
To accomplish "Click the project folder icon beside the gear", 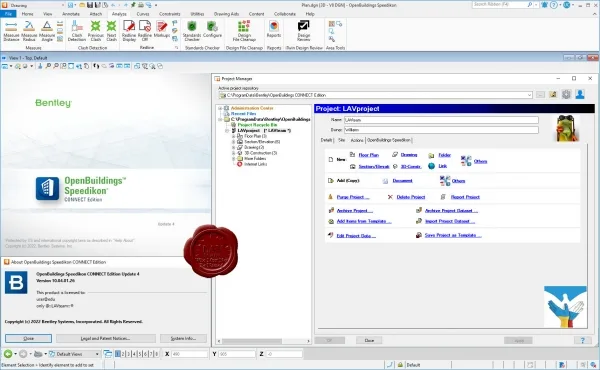I will [x=553, y=94].
